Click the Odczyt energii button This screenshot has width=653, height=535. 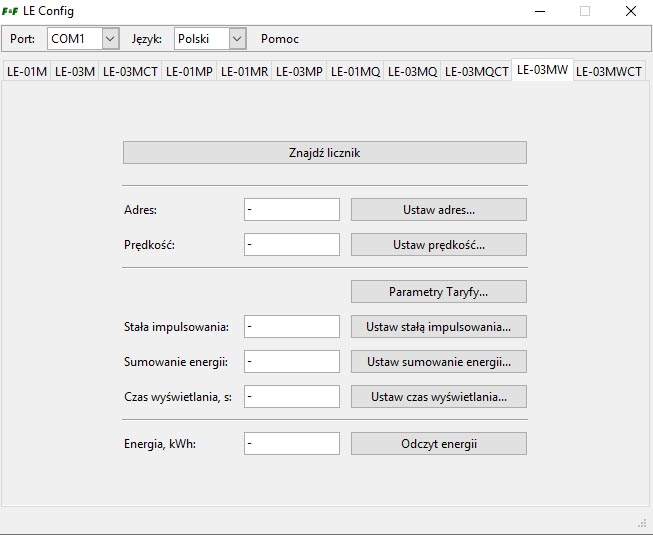coord(439,443)
